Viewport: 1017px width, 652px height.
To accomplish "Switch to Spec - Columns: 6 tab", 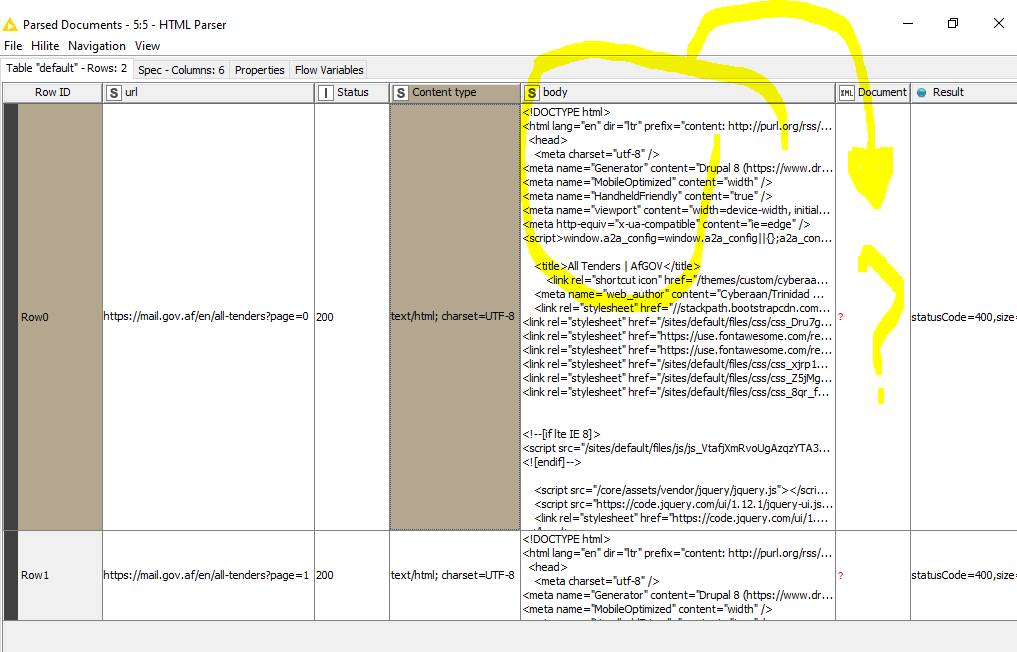I will point(181,70).
